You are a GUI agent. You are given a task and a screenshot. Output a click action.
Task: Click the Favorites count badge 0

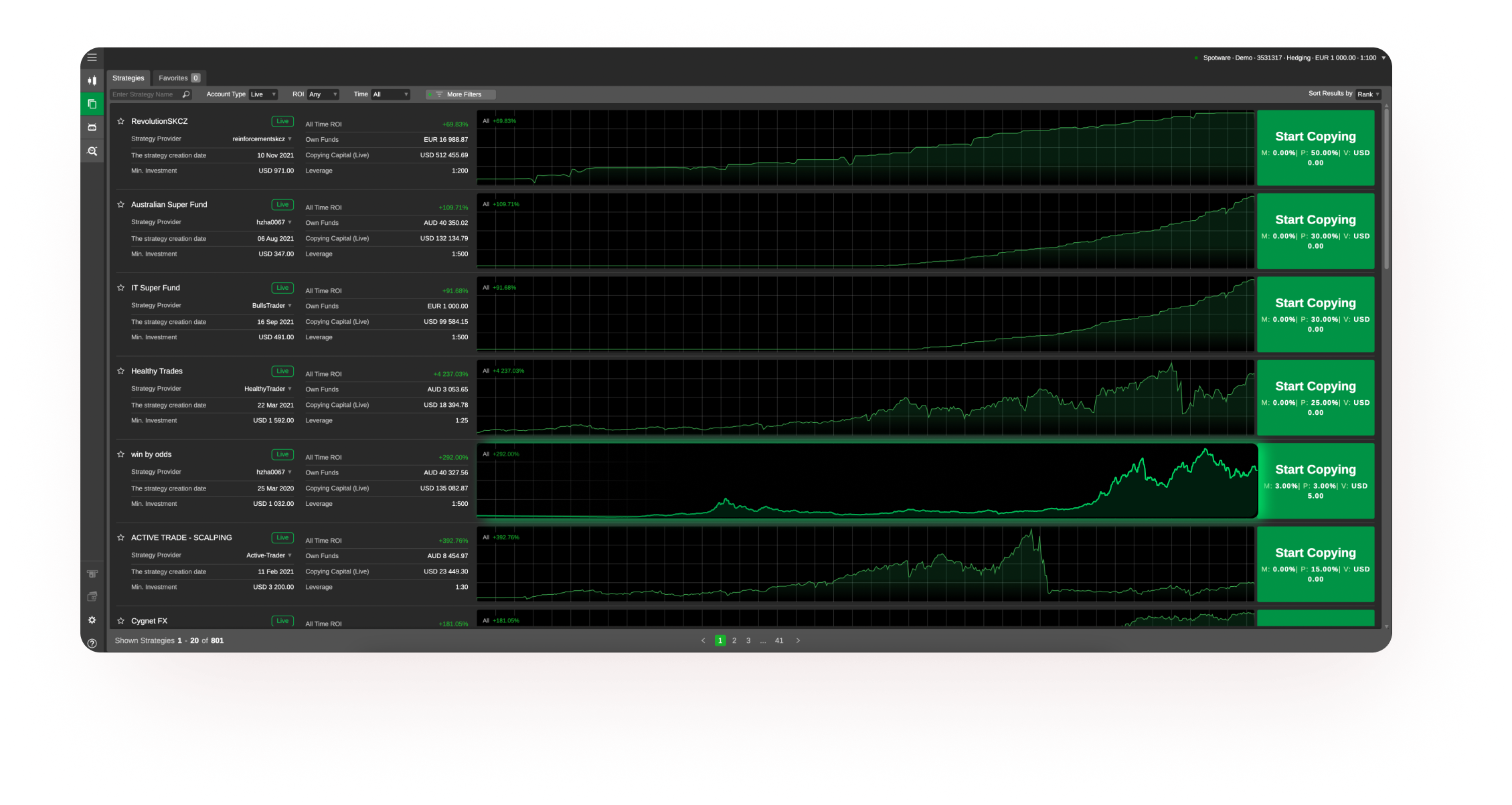click(195, 78)
